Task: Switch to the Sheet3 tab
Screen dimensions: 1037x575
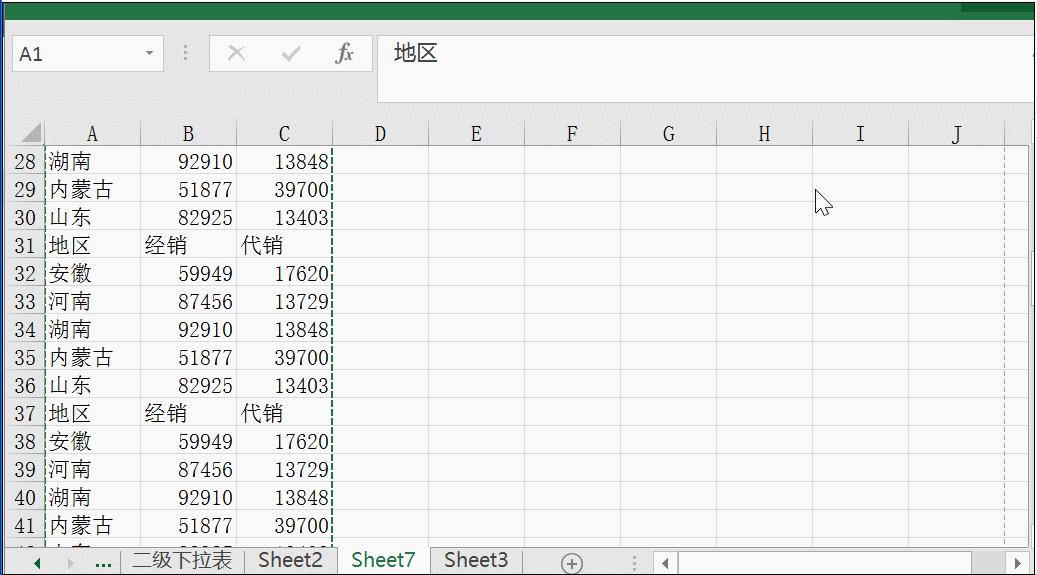Action: 476,561
